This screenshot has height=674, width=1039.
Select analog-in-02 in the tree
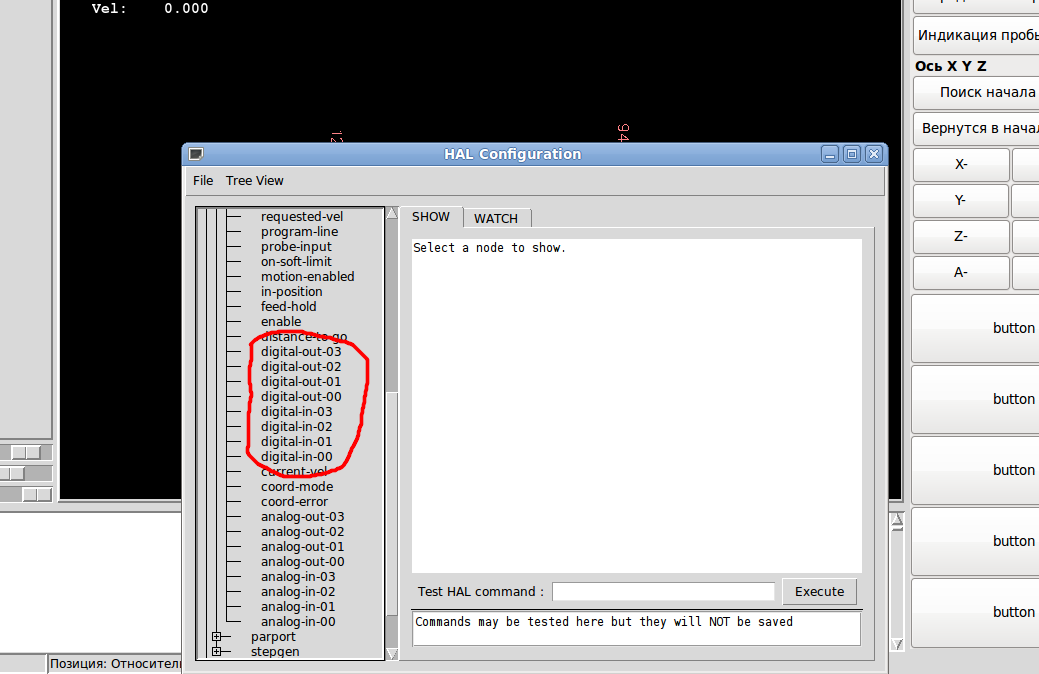tap(298, 592)
